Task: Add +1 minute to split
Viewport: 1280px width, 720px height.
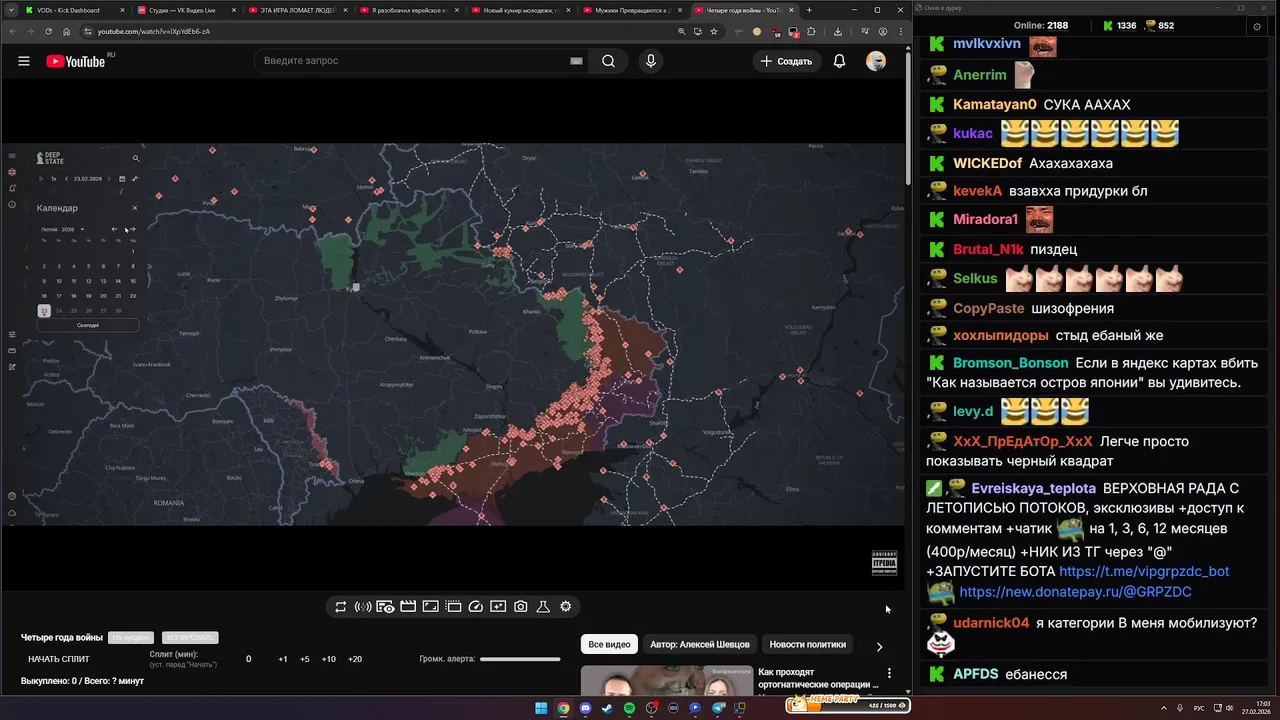Action: click(283, 659)
